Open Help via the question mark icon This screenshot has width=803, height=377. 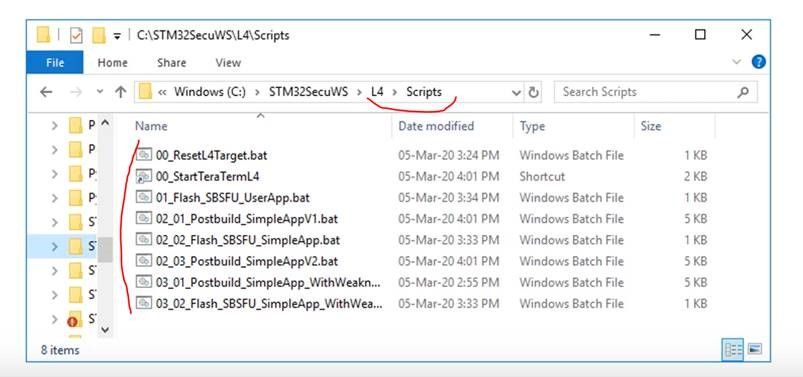(758, 62)
